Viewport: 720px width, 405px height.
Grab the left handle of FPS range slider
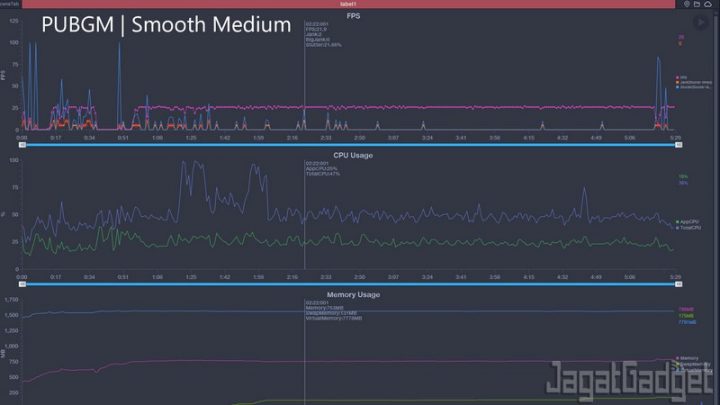pyautogui.click(x=22, y=145)
